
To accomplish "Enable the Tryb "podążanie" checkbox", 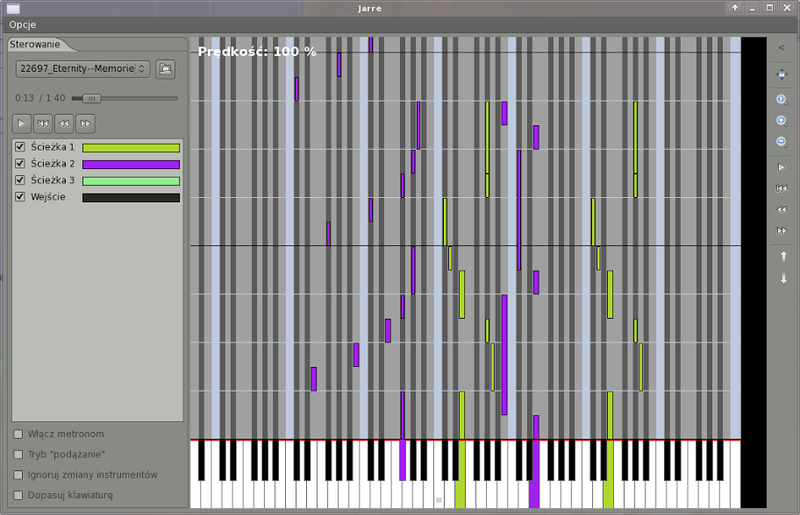I will [x=18, y=454].
